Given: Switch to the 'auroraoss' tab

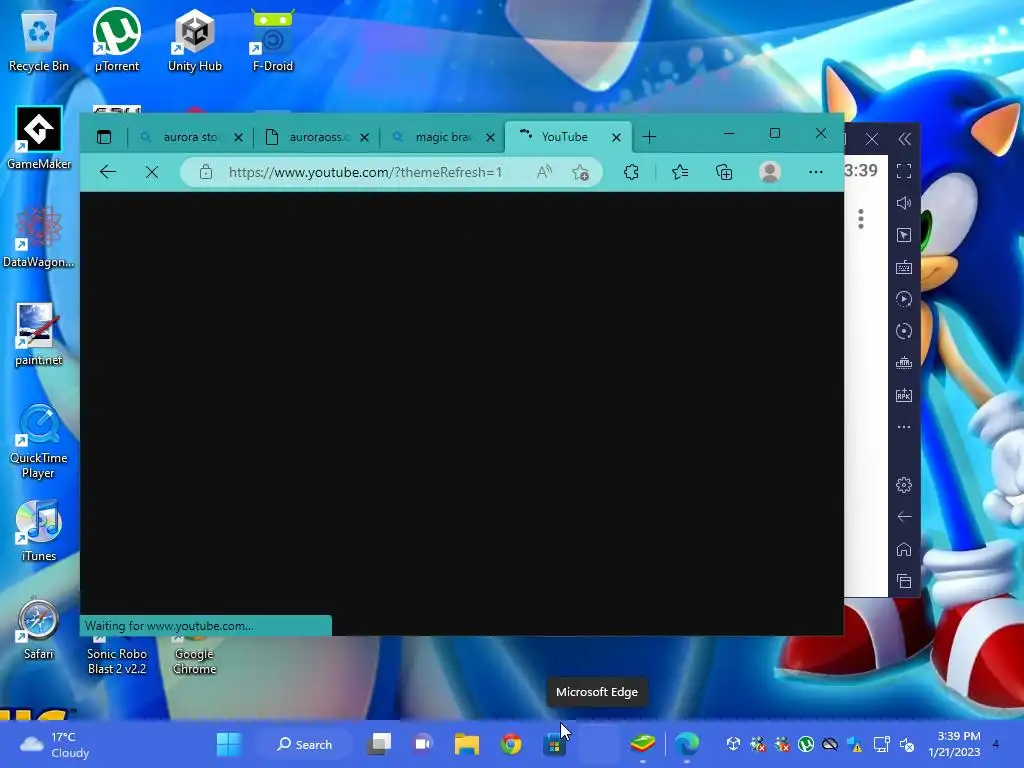Looking at the screenshot, I should click(317, 137).
